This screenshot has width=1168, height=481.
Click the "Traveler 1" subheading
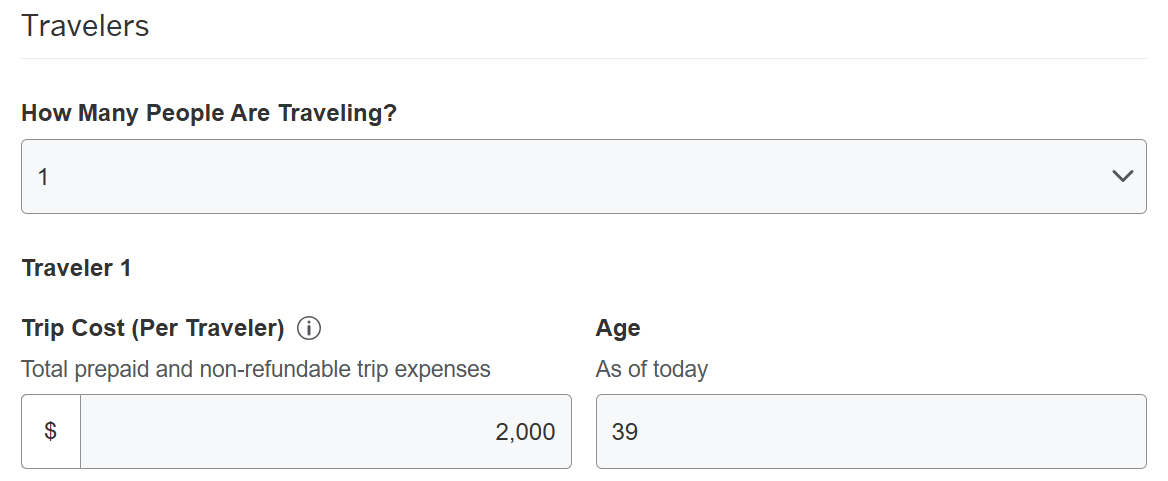(76, 268)
